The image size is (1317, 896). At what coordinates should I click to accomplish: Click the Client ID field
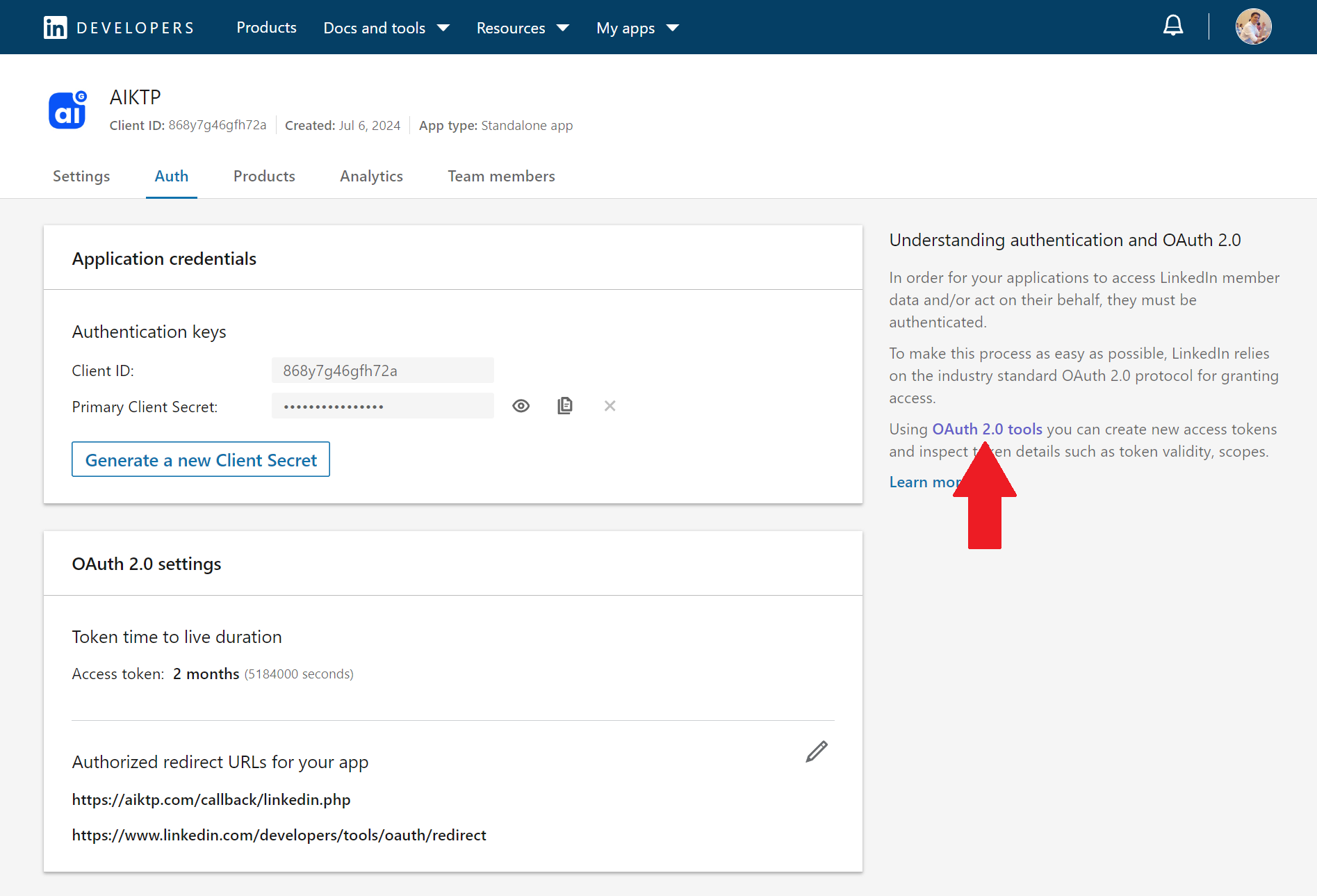(x=382, y=370)
